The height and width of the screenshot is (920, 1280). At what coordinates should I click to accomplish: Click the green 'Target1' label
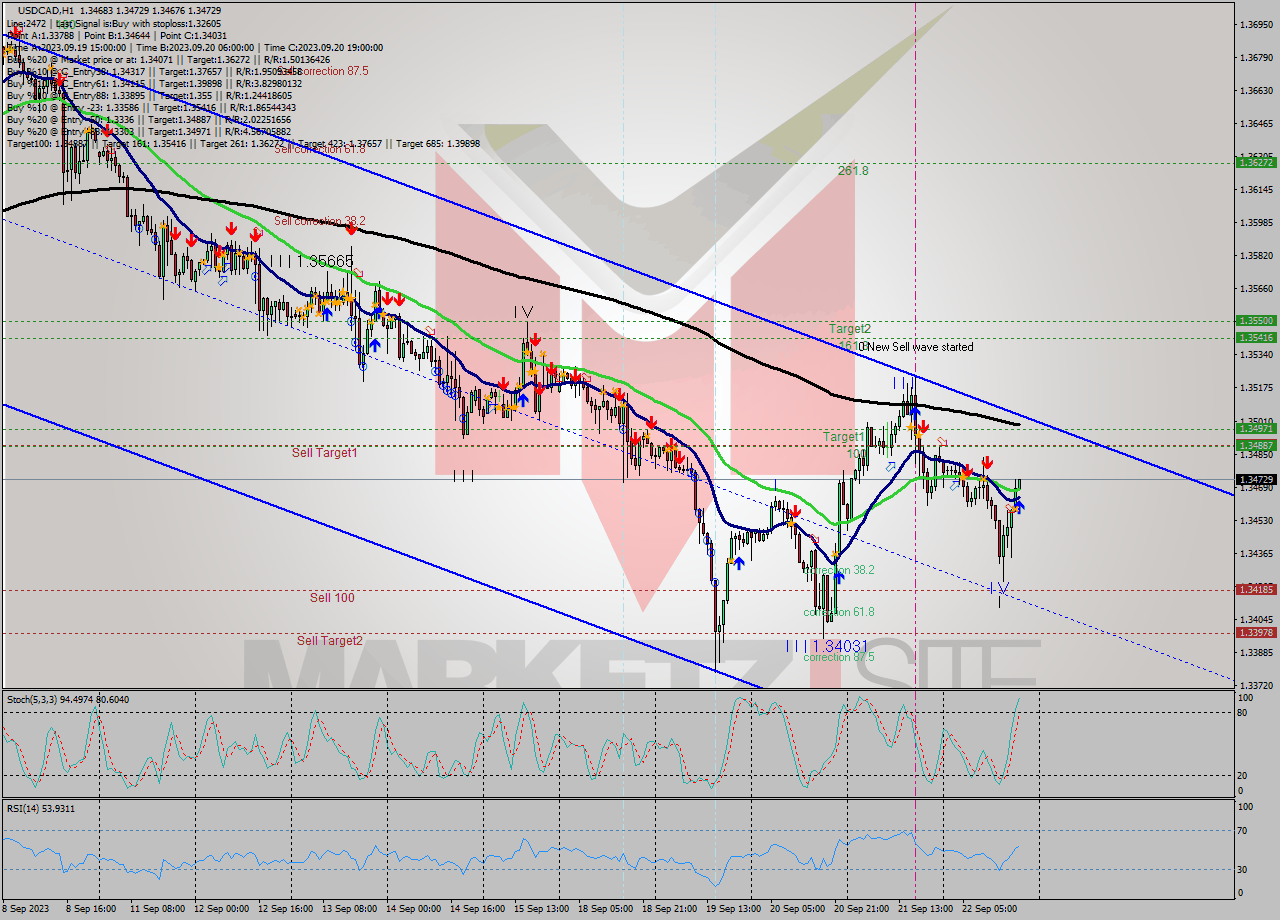point(844,437)
